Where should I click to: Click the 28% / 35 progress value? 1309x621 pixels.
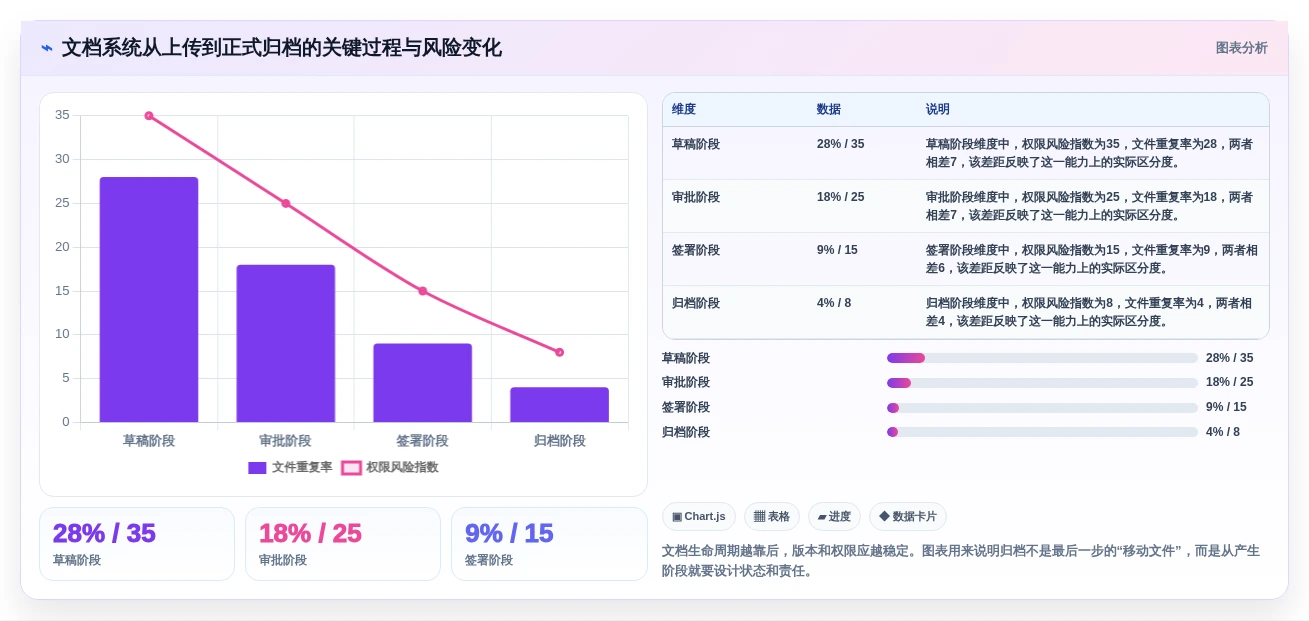[1230, 358]
